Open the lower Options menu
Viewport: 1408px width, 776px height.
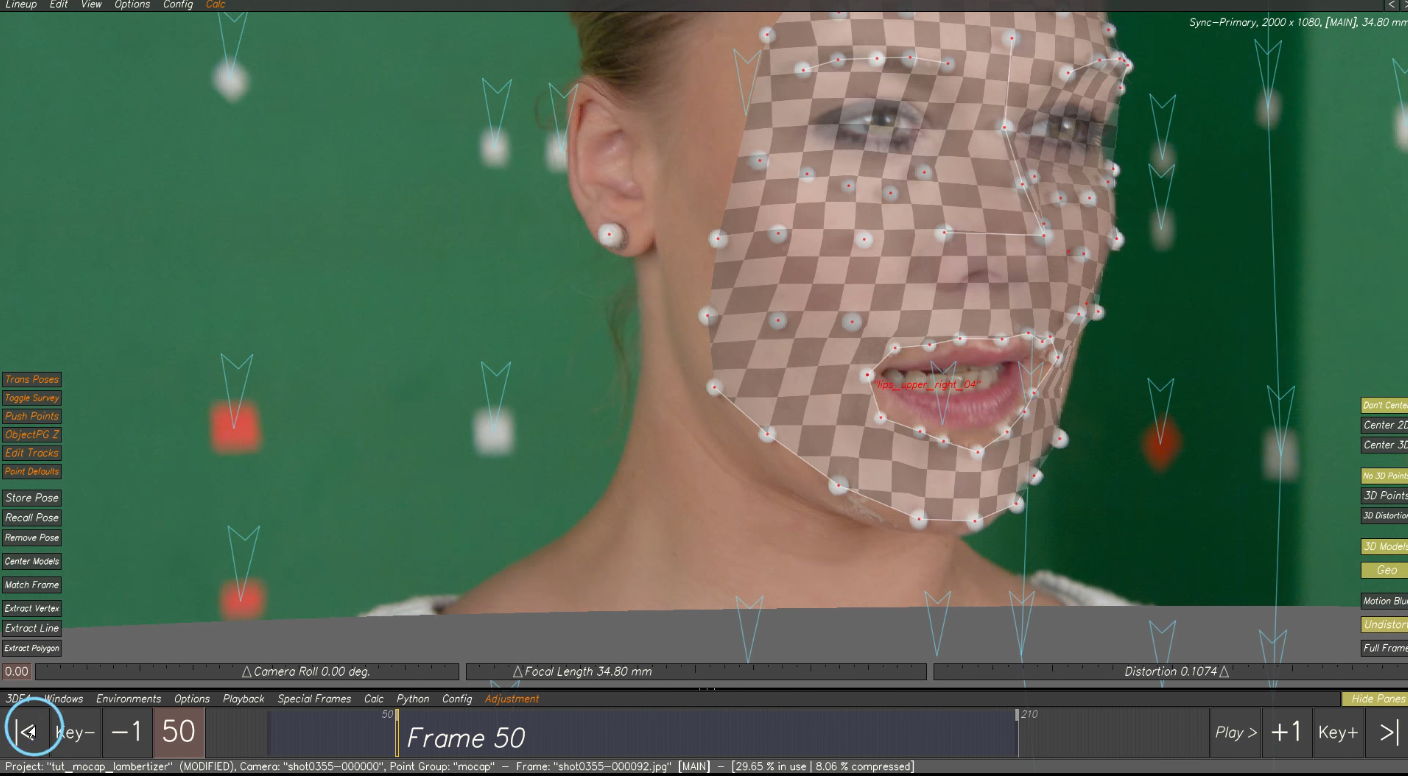(192, 699)
